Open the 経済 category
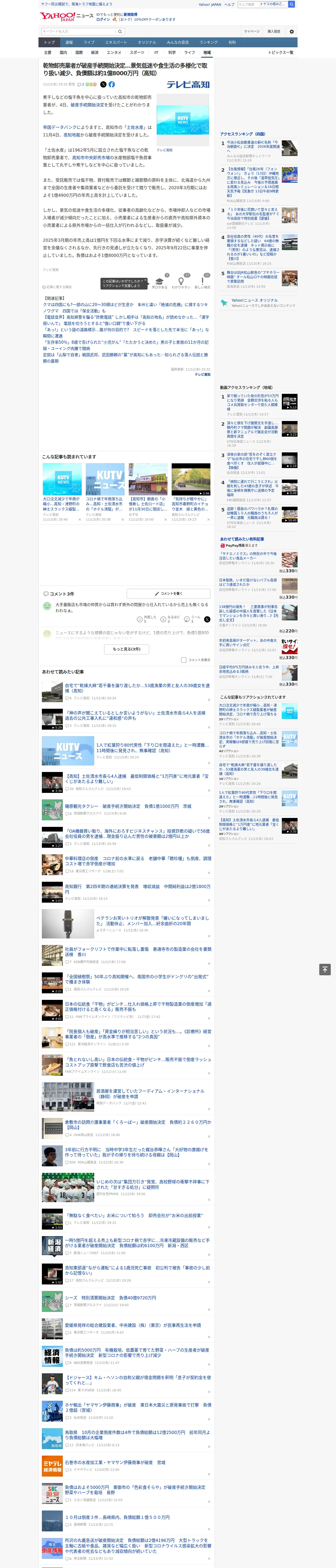This screenshot has width=336, height=1568. [94, 52]
